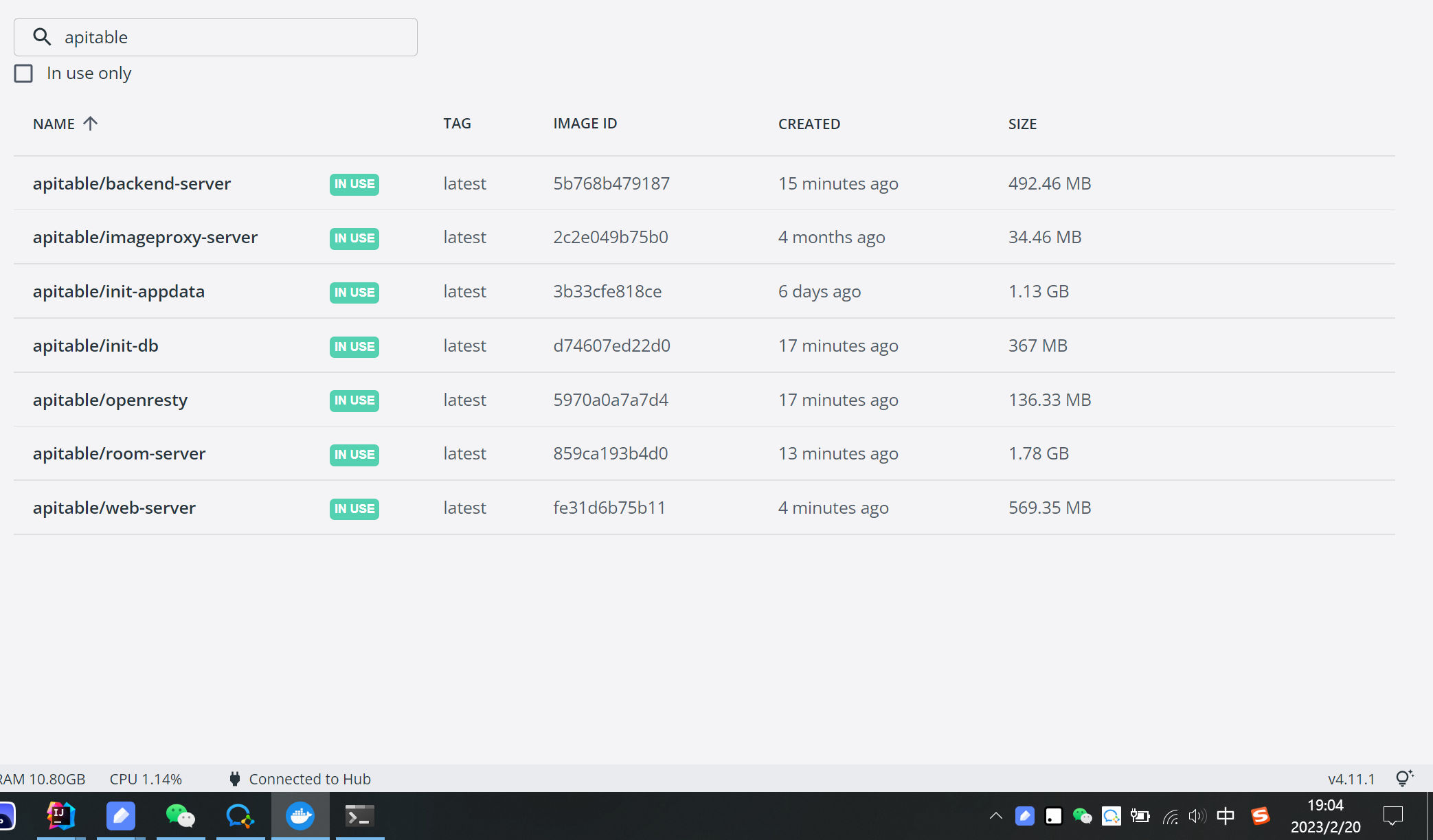Screen dimensions: 1433x840
Task: Click the volume speaker tray icon
Action: click(x=1197, y=816)
